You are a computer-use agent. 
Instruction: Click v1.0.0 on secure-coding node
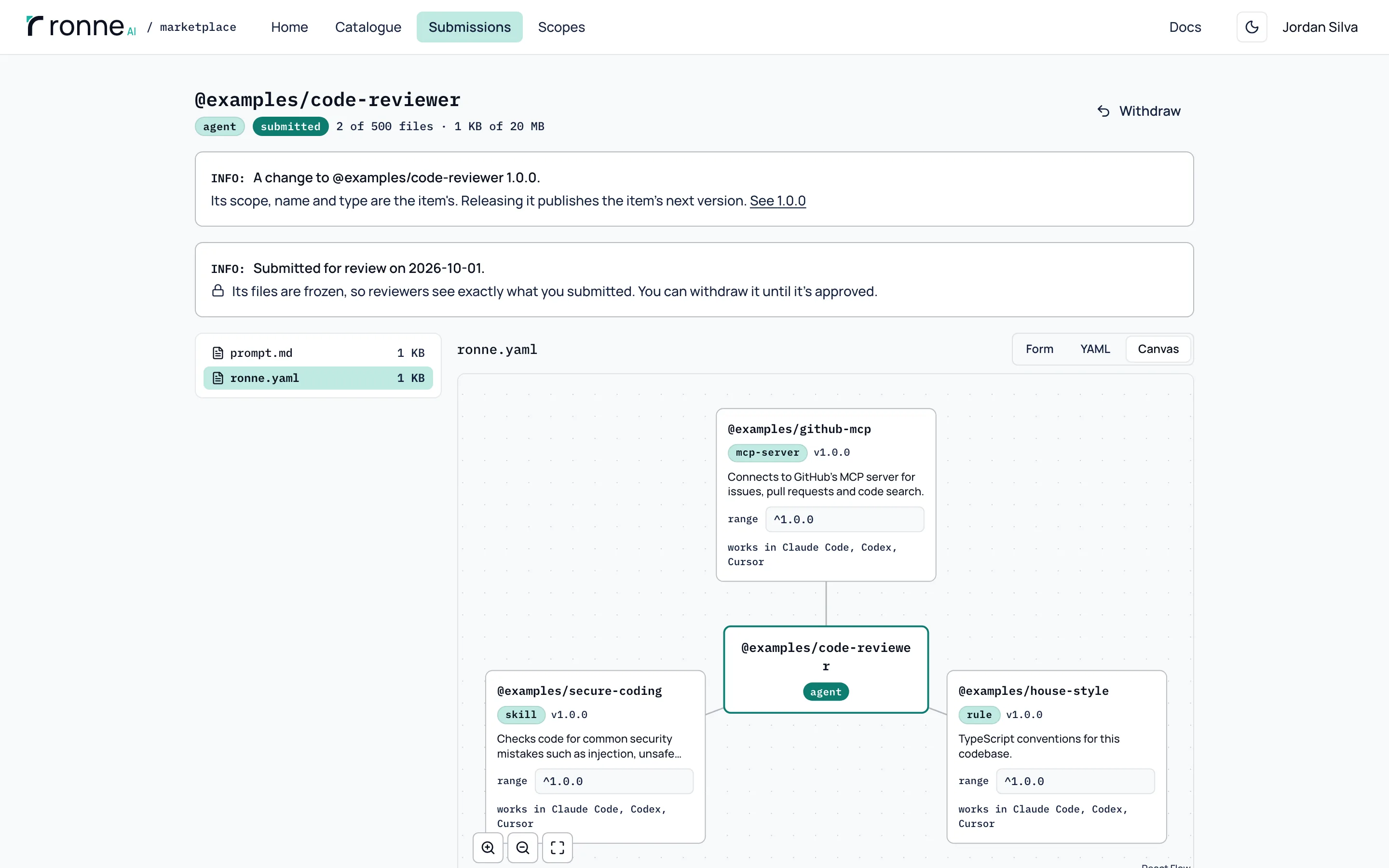point(569,714)
